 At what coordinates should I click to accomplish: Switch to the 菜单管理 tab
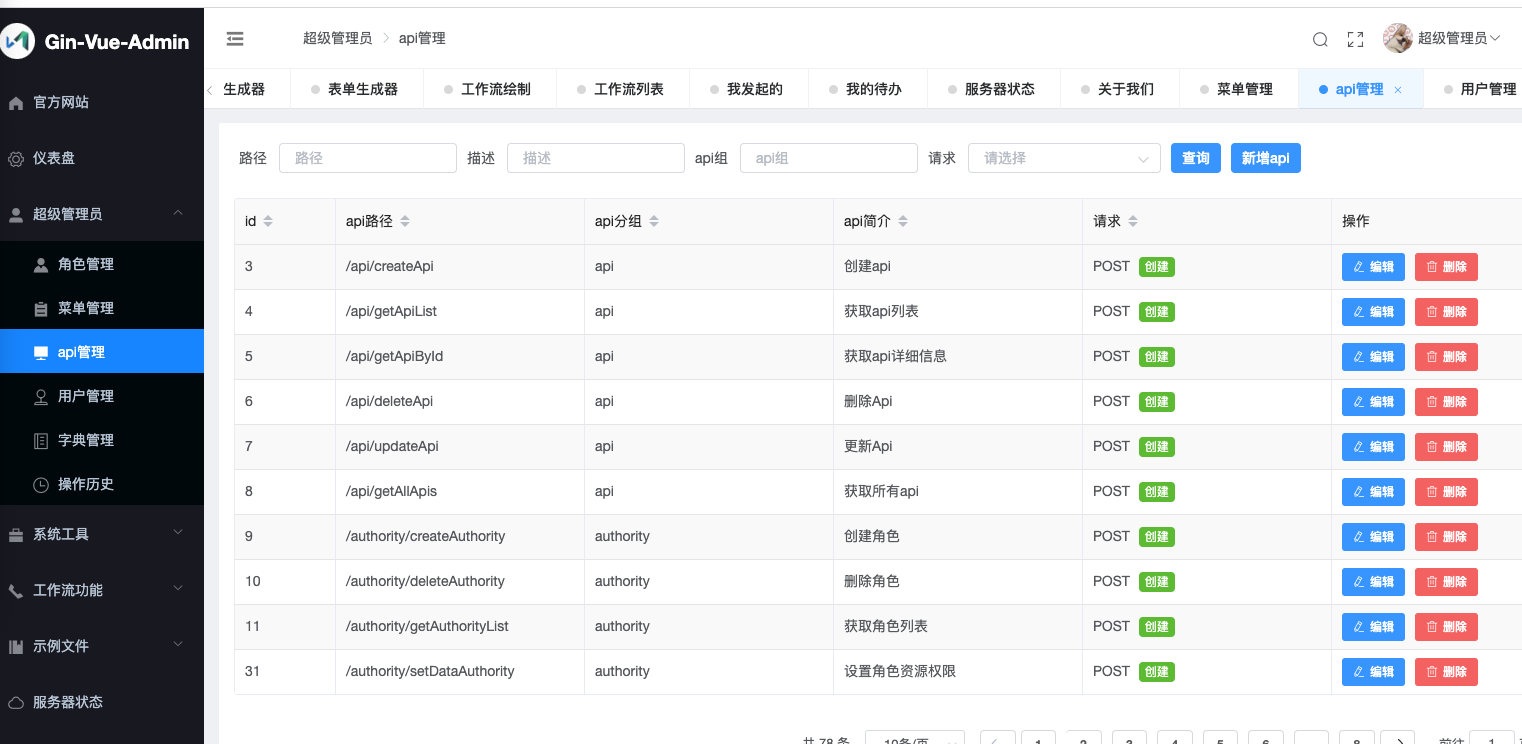[x=1239, y=89]
